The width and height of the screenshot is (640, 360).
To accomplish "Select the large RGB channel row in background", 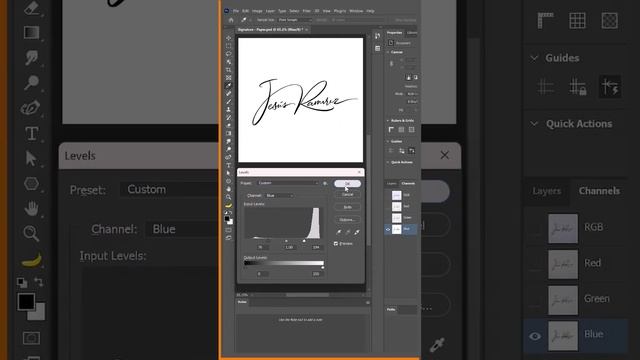I will [x=576, y=228].
